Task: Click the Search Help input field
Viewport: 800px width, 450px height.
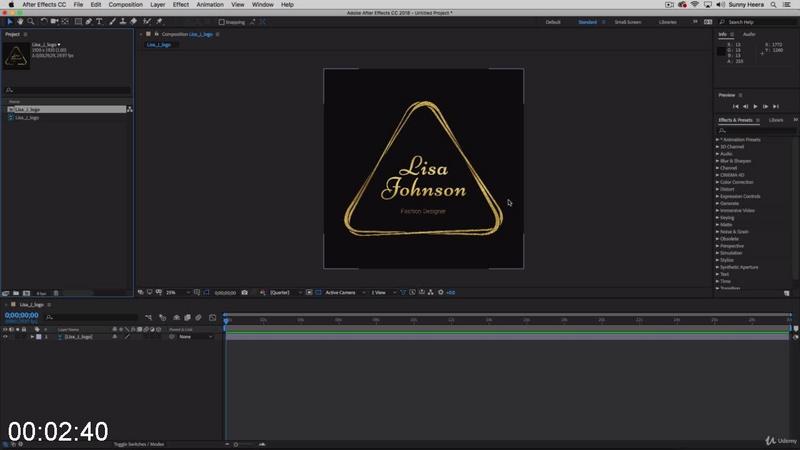Action: click(x=759, y=22)
